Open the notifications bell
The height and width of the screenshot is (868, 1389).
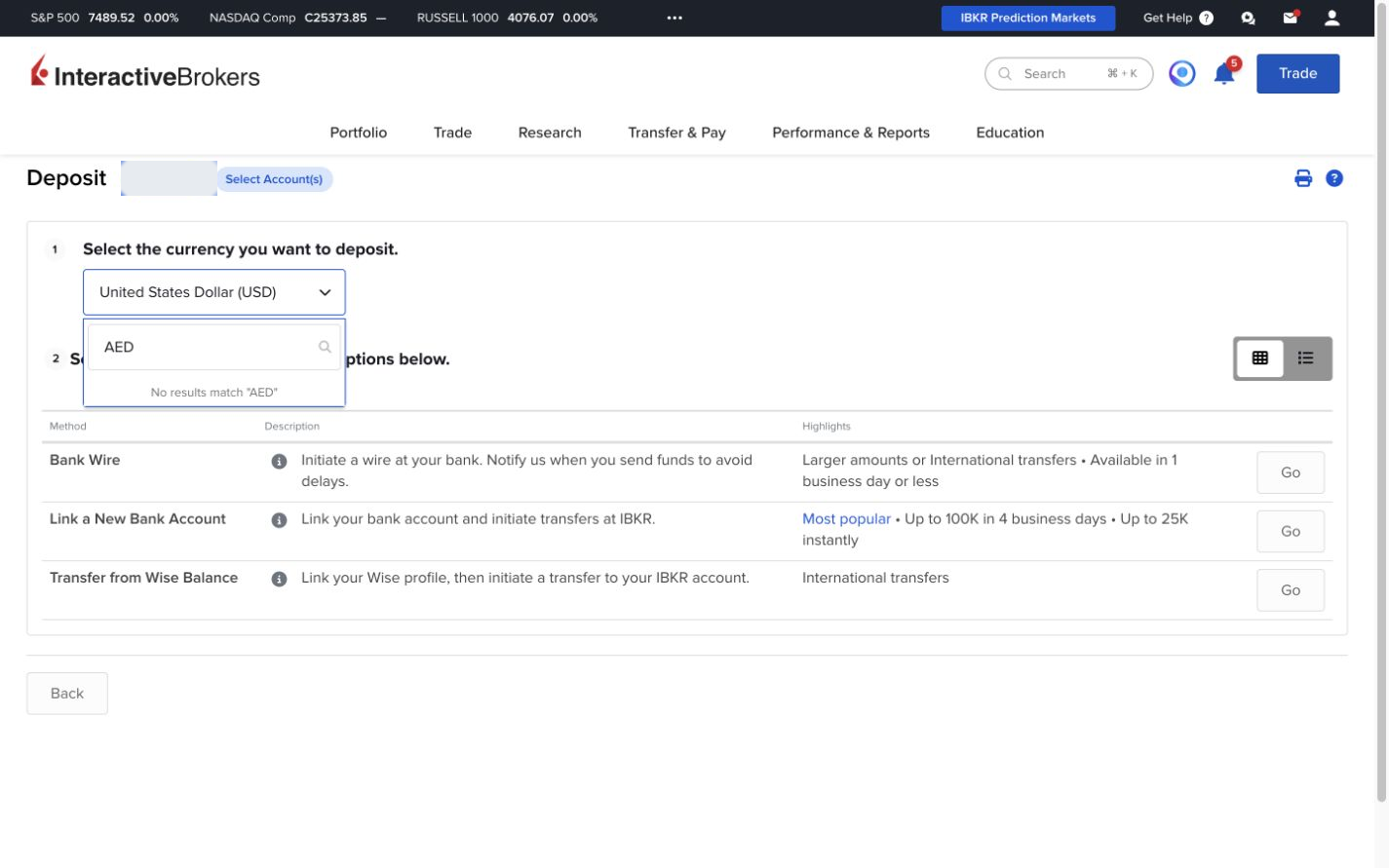point(1224,74)
